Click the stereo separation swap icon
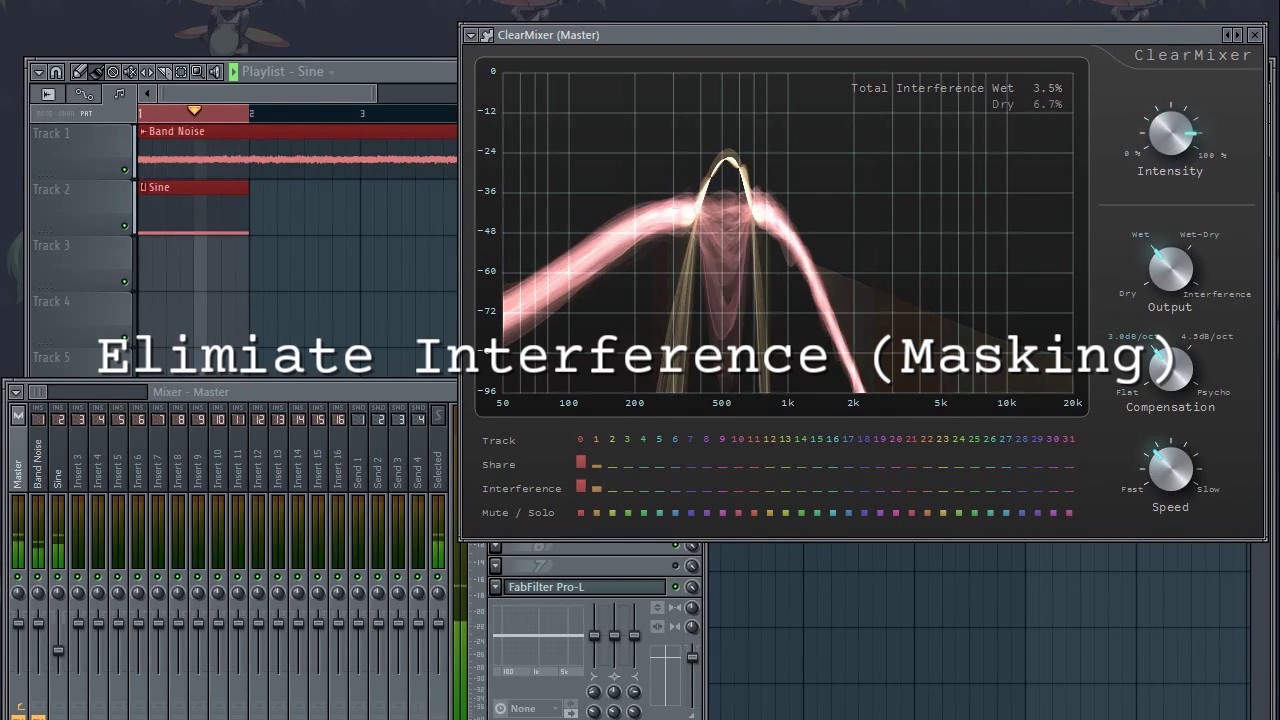The width and height of the screenshot is (1280, 720). [657, 627]
